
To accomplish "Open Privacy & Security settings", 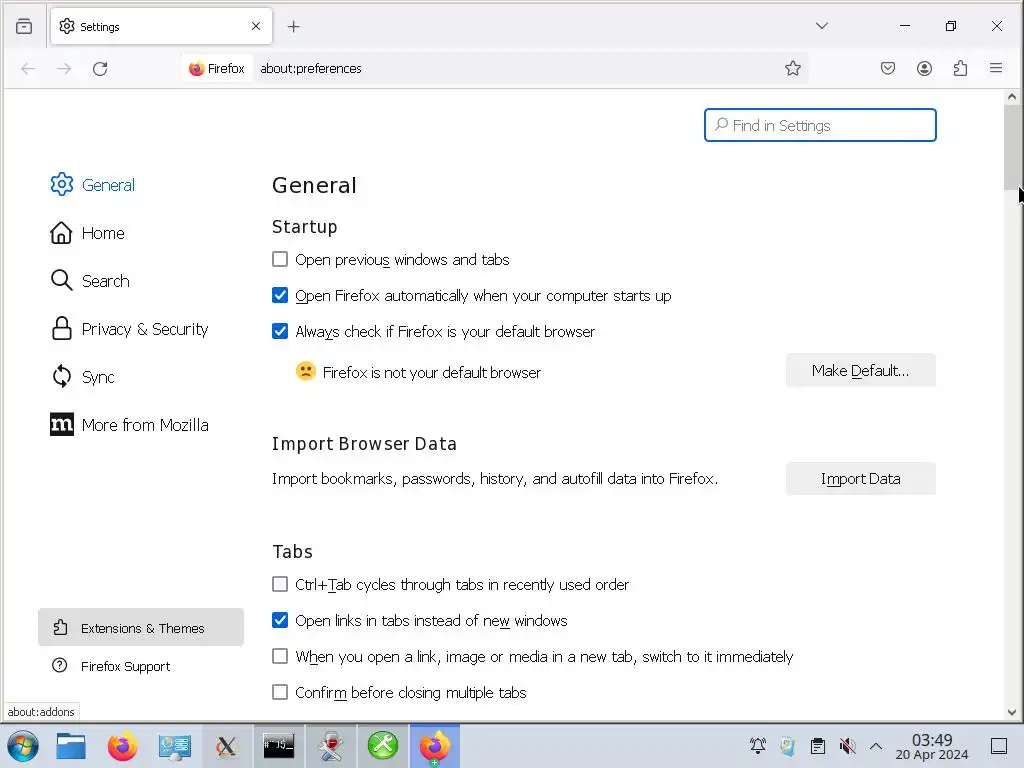I will (129, 329).
